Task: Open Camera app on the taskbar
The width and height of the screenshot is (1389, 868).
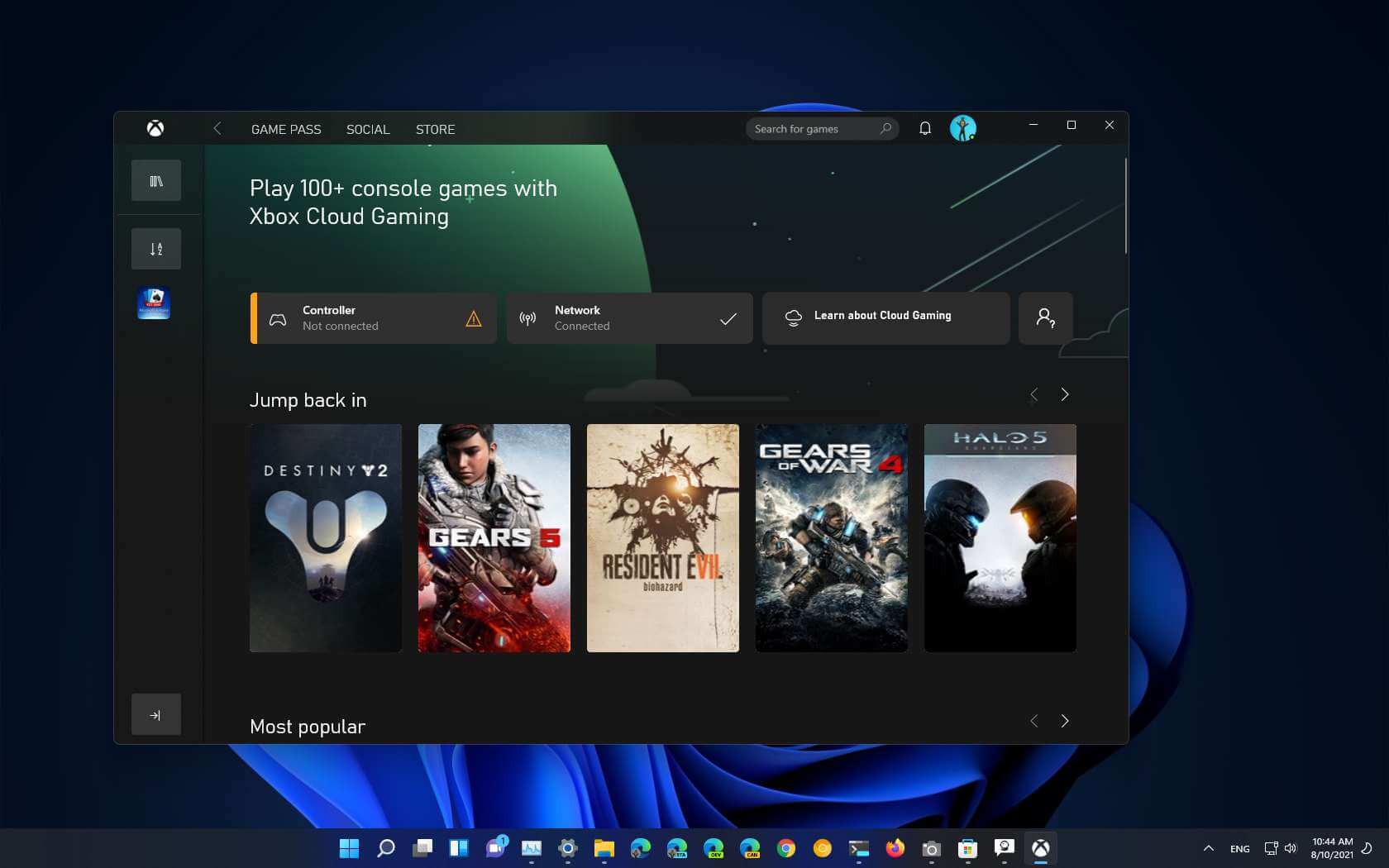Action: (x=932, y=848)
